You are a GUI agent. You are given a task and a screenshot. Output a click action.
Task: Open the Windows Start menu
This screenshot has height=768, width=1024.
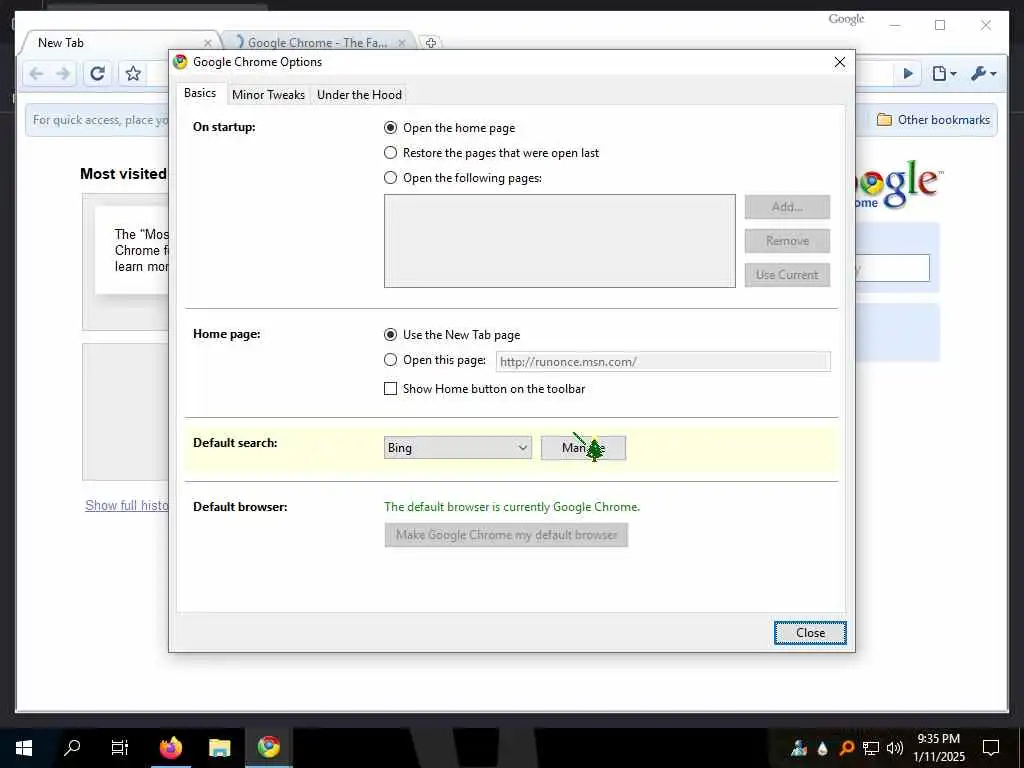(24, 748)
